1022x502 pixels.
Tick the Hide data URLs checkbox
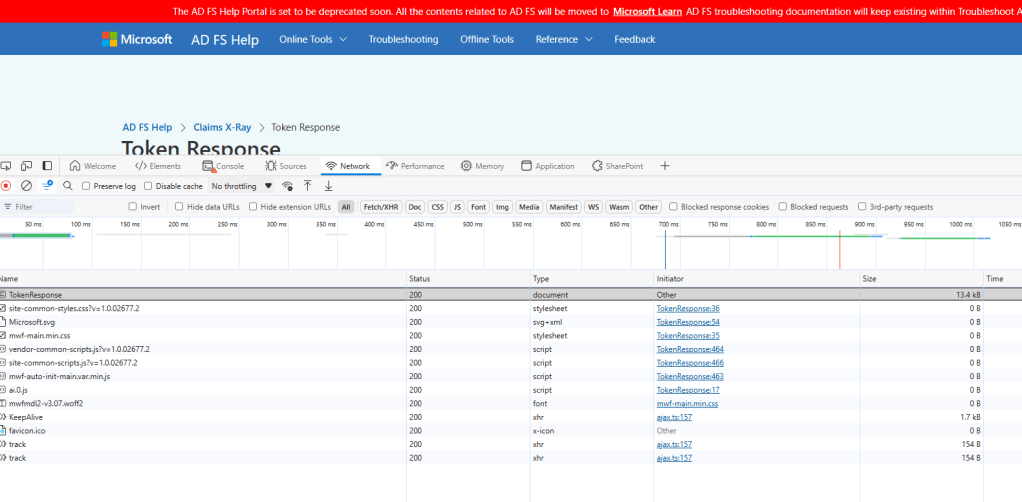[x=180, y=207]
